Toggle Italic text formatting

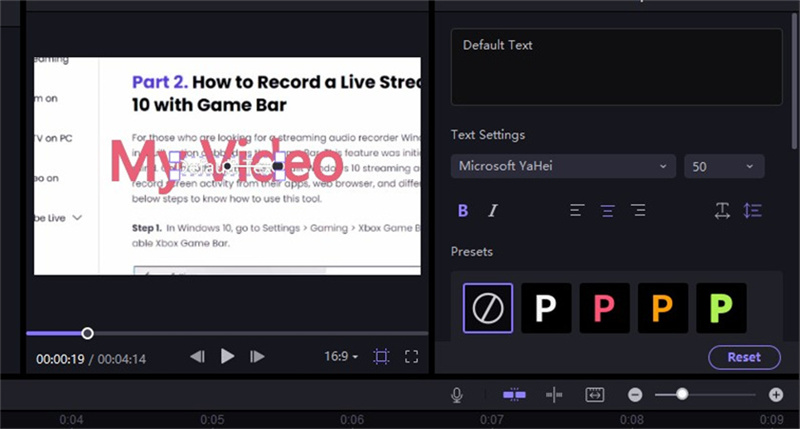click(492, 210)
